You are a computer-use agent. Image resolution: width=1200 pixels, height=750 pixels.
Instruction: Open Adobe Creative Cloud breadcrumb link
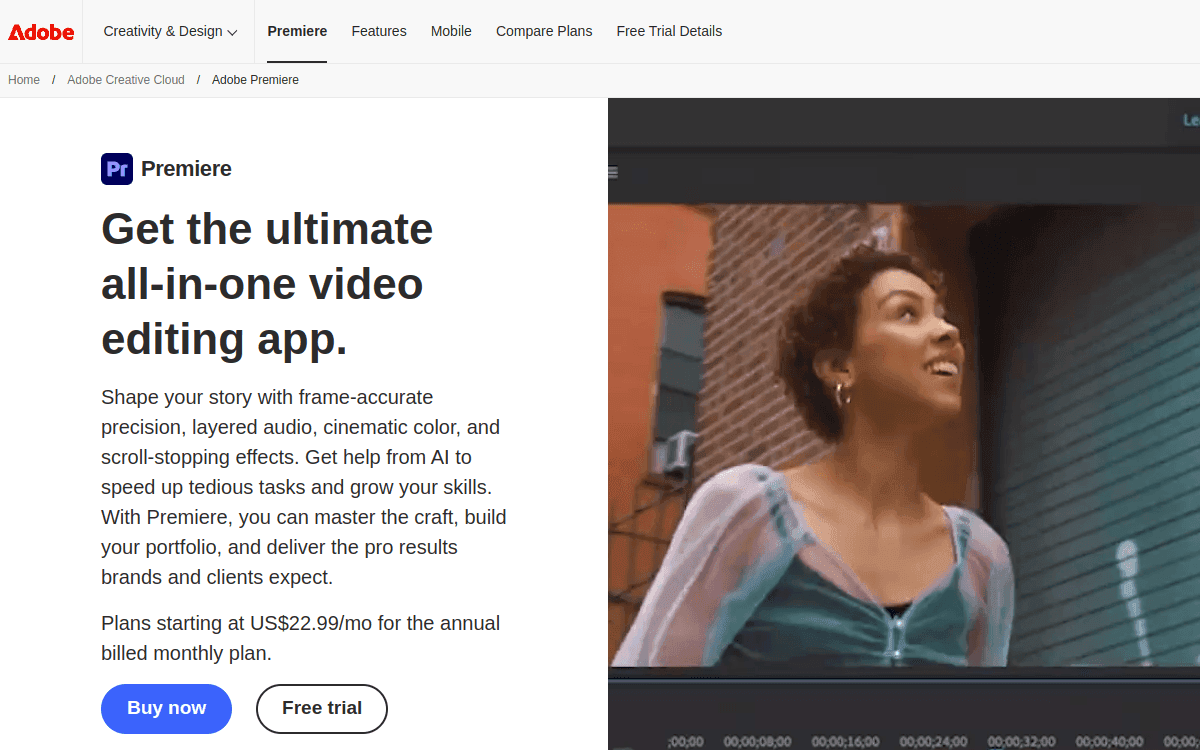tap(125, 79)
